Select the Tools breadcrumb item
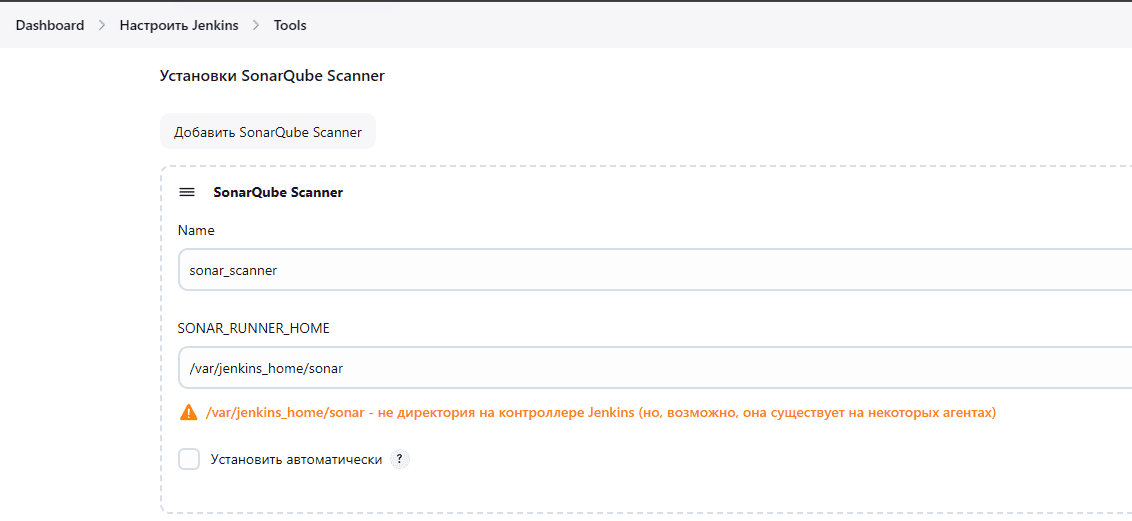The width and height of the screenshot is (1132, 521). tap(290, 25)
